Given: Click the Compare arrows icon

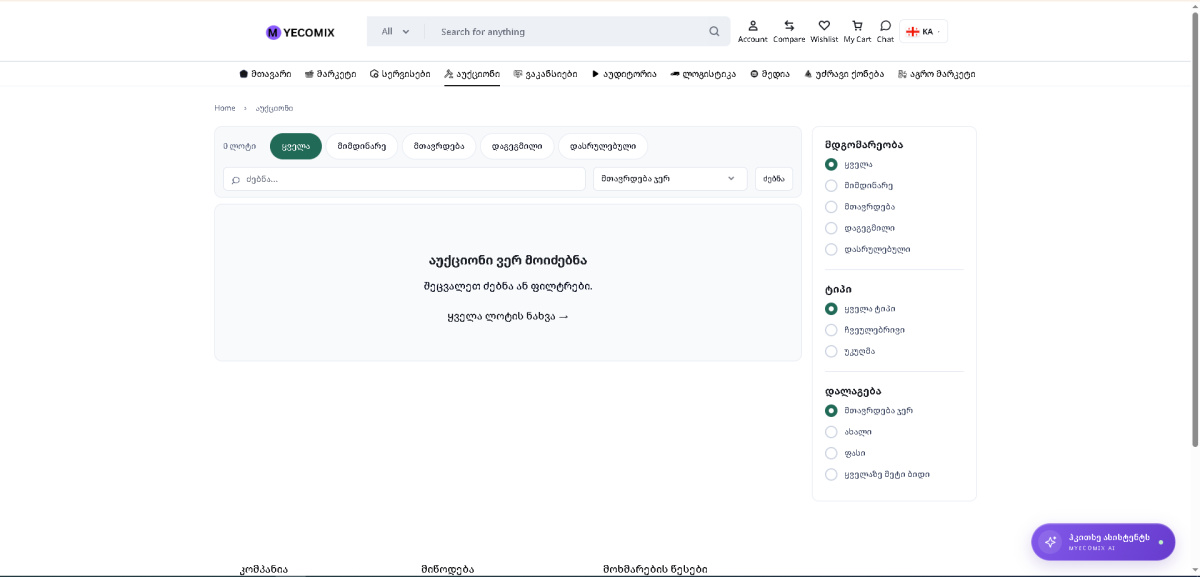Looking at the screenshot, I should (789, 31).
